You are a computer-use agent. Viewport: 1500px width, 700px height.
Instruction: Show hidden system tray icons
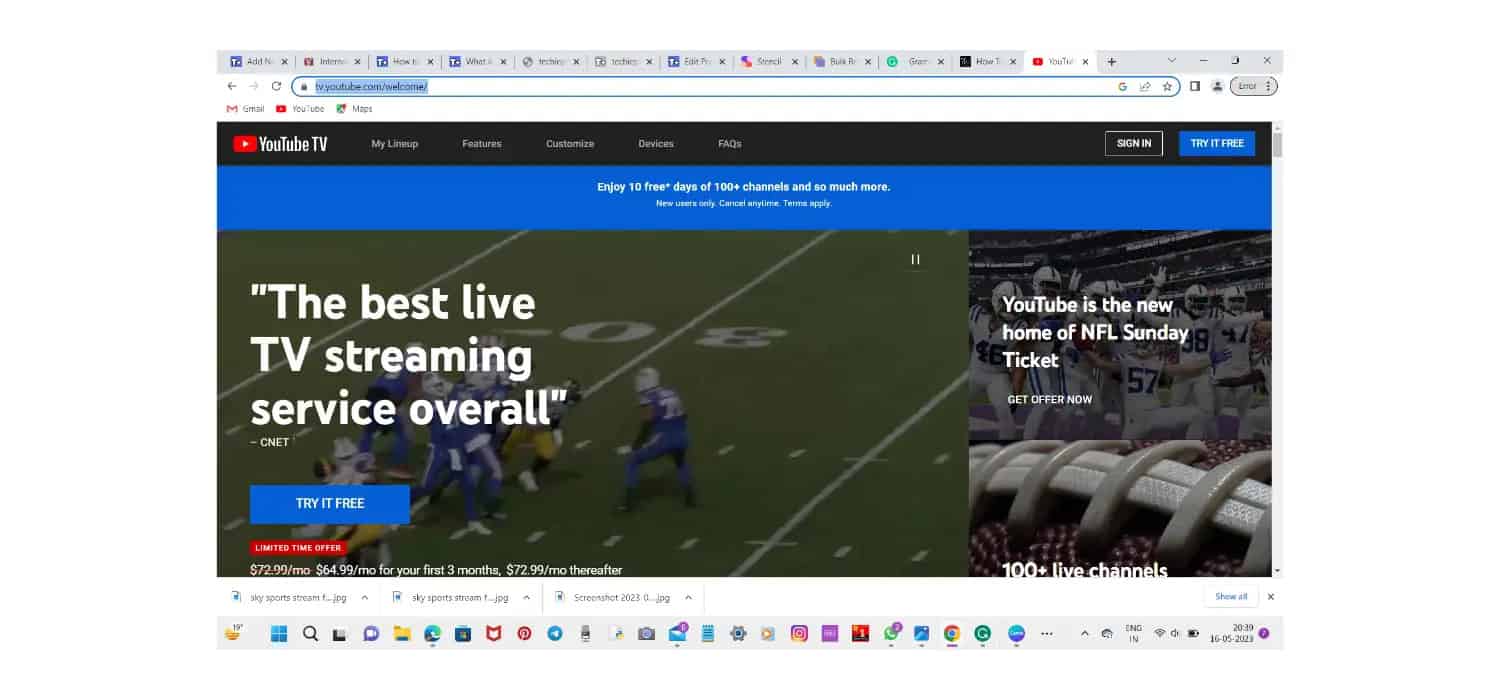click(x=1085, y=633)
